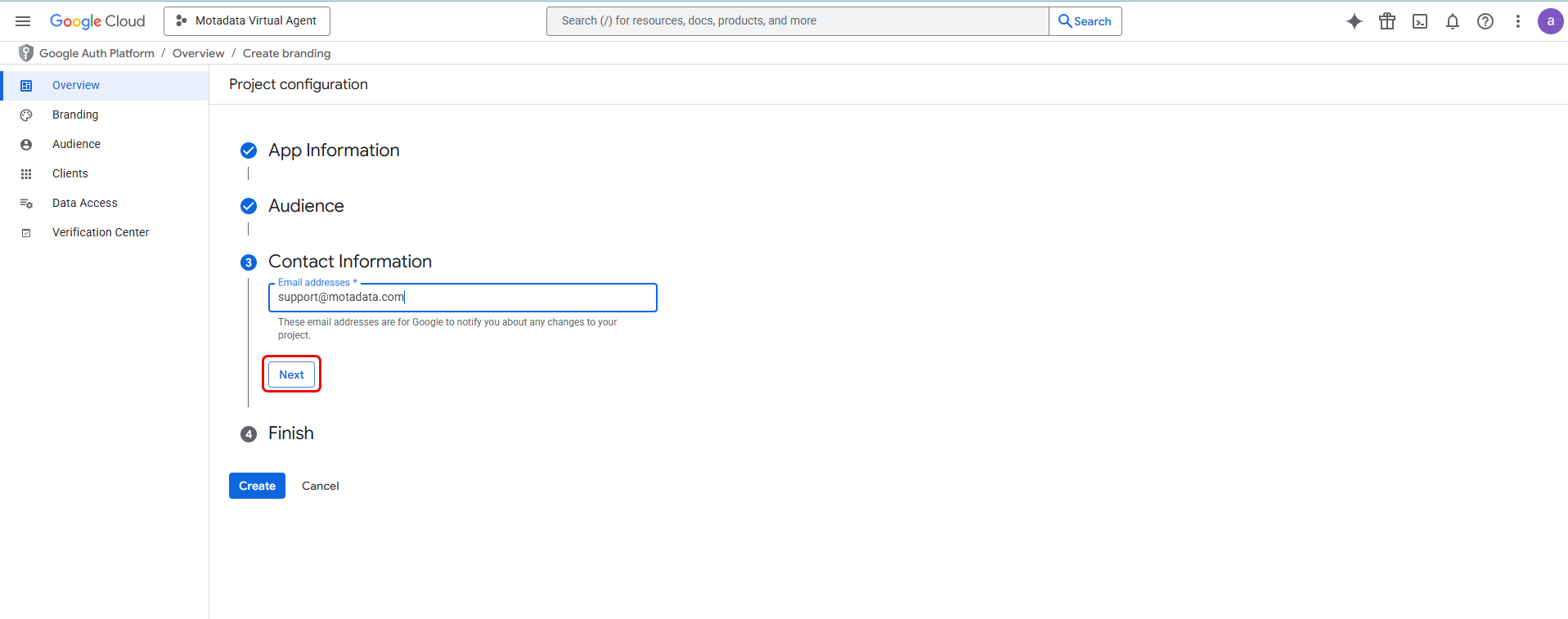Click the Search button in top bar

(1085, 21)
